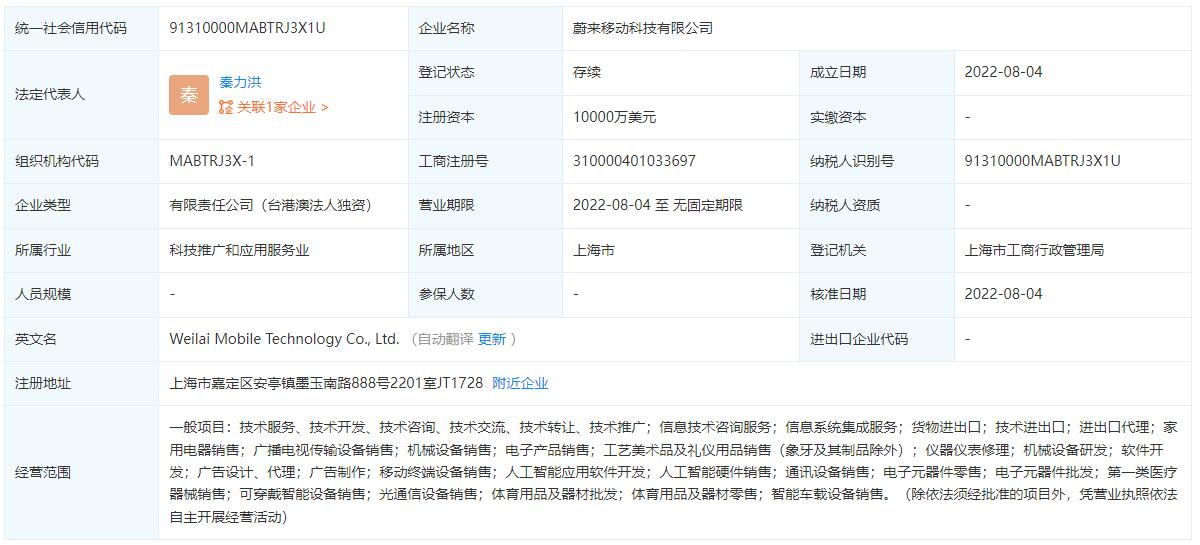The height and width of the screenshot is (545, 1200).
Task: Click the registration status value 存续
Action: (587, 72)
